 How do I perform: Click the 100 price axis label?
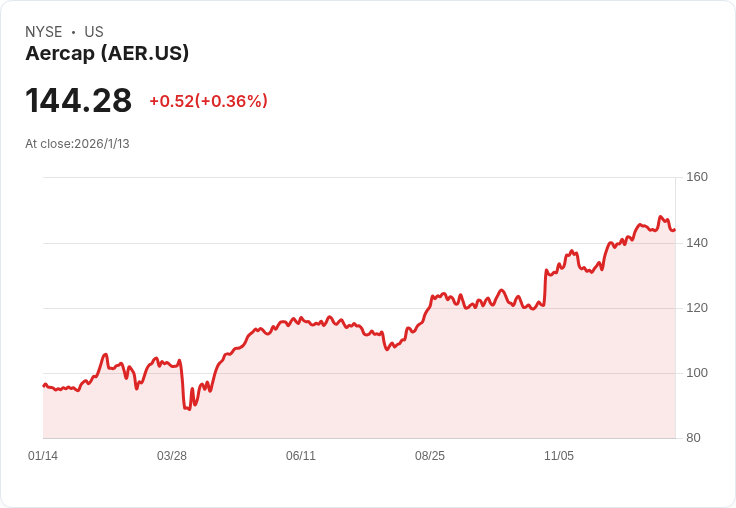tap(697, 373)
